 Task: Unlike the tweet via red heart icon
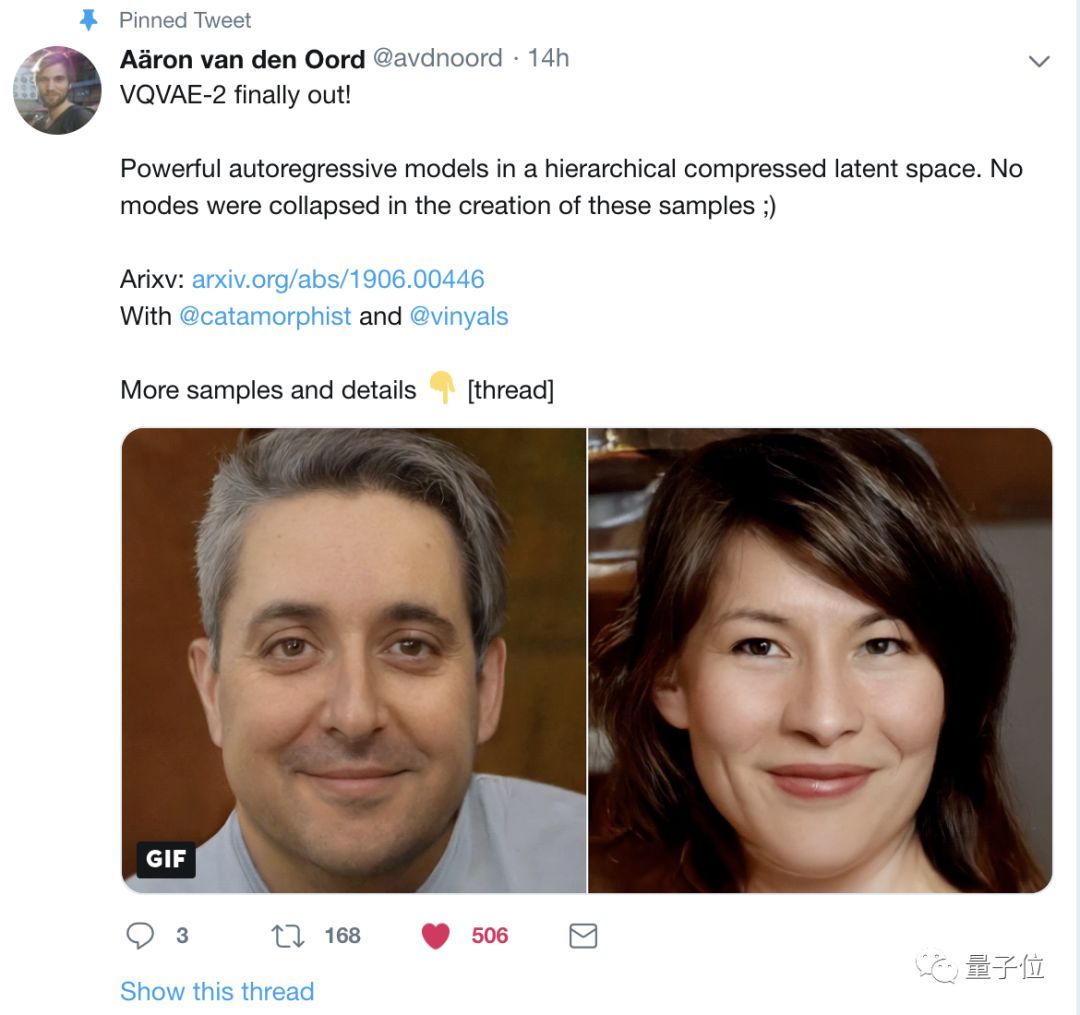pyautogui.click(x=435, y=936)
